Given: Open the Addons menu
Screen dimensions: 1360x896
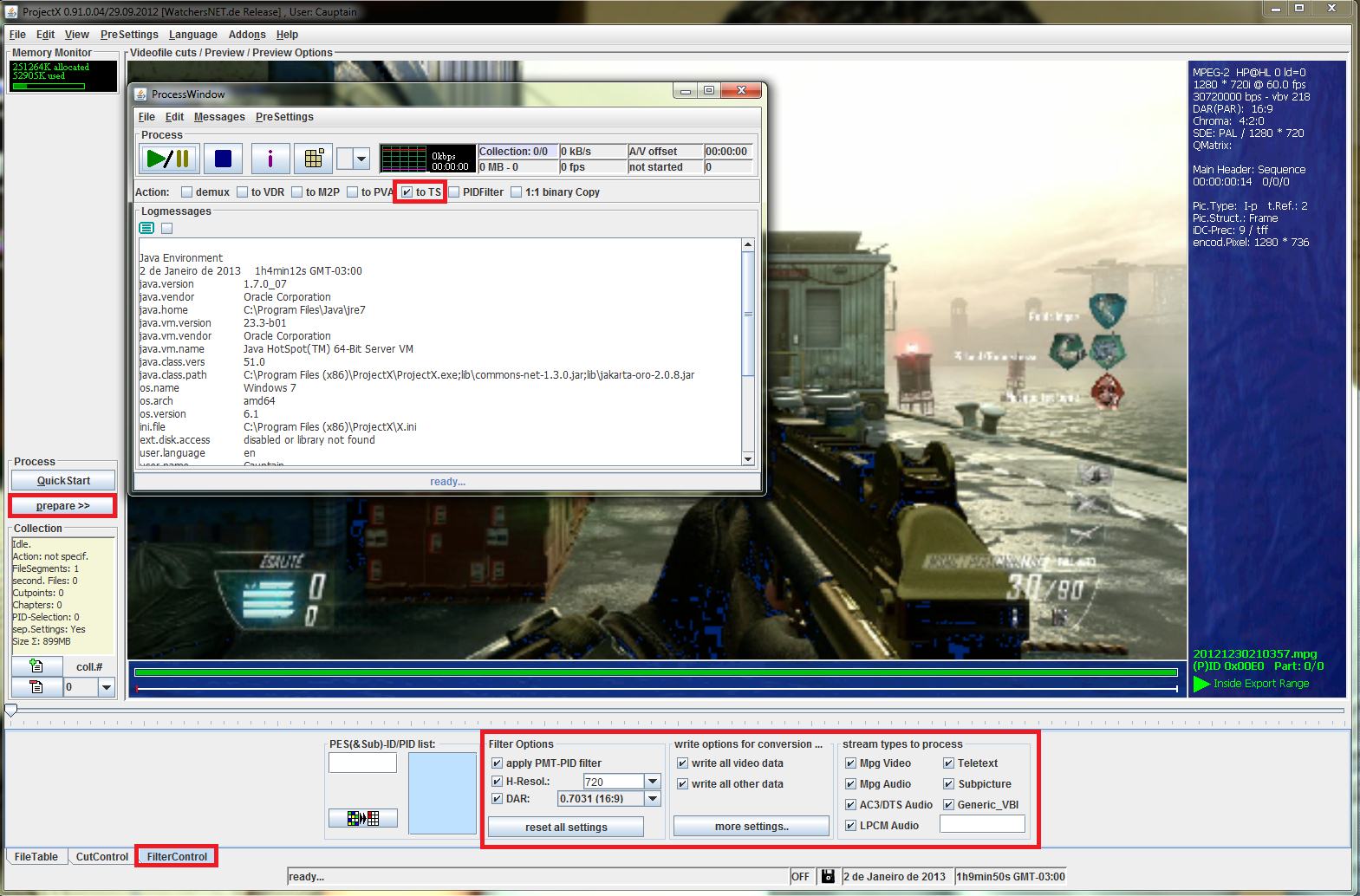Looking at the screenshot, I should 247,35.
